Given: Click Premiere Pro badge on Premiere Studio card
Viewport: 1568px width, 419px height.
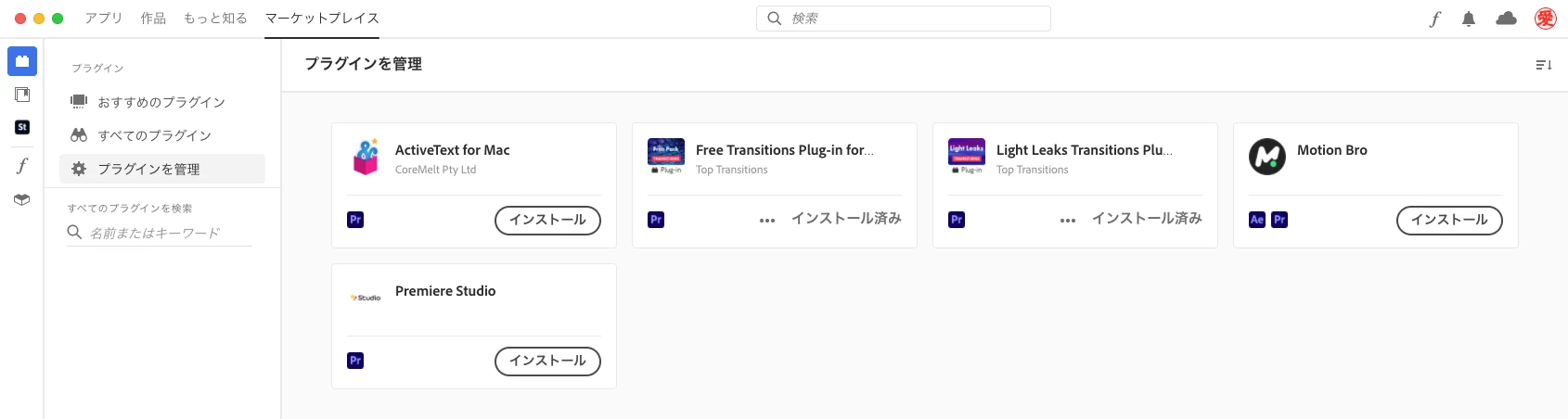Looking at the screenshot, I should pyautogui.click(x=355, y=361).
